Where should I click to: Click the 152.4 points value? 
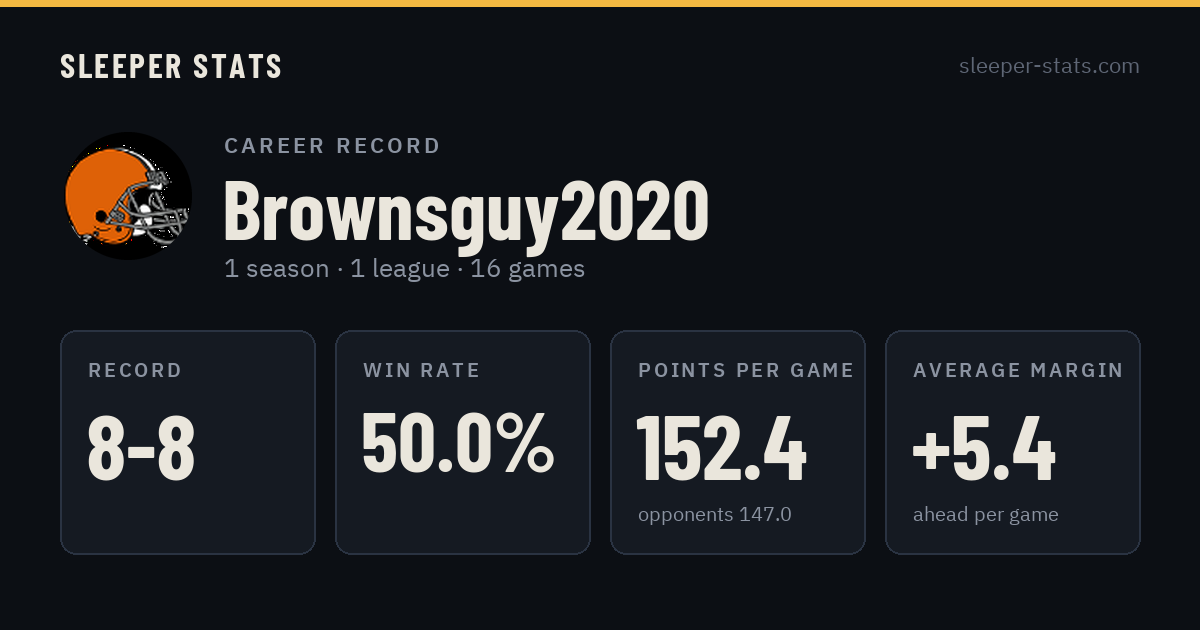tap(722, 448)
